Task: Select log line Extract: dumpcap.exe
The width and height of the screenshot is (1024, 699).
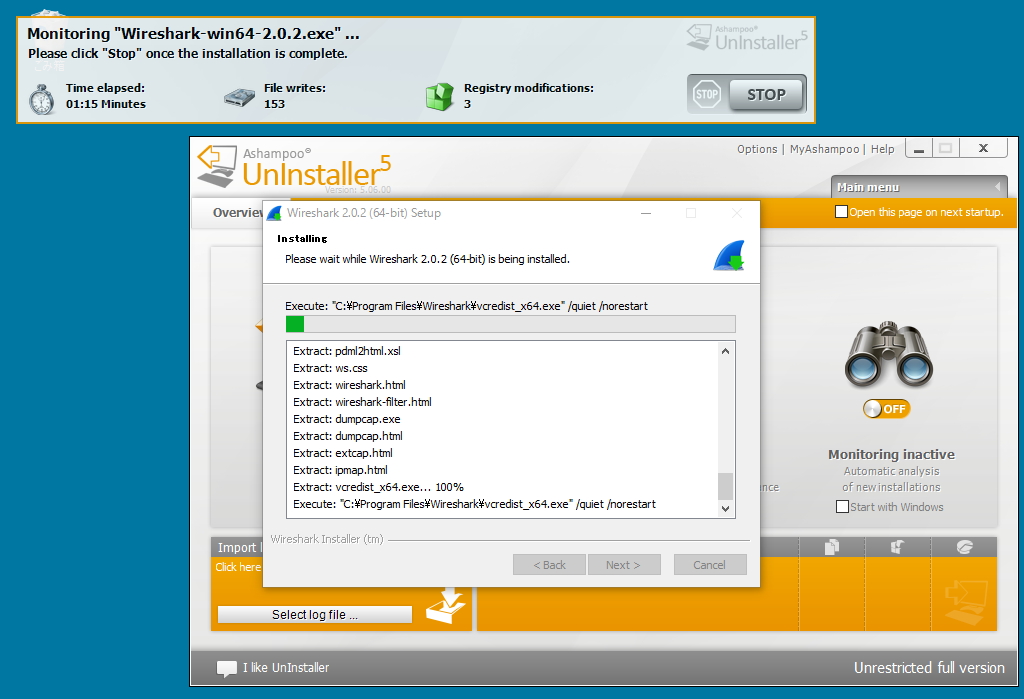Action: tap(347, 419)
